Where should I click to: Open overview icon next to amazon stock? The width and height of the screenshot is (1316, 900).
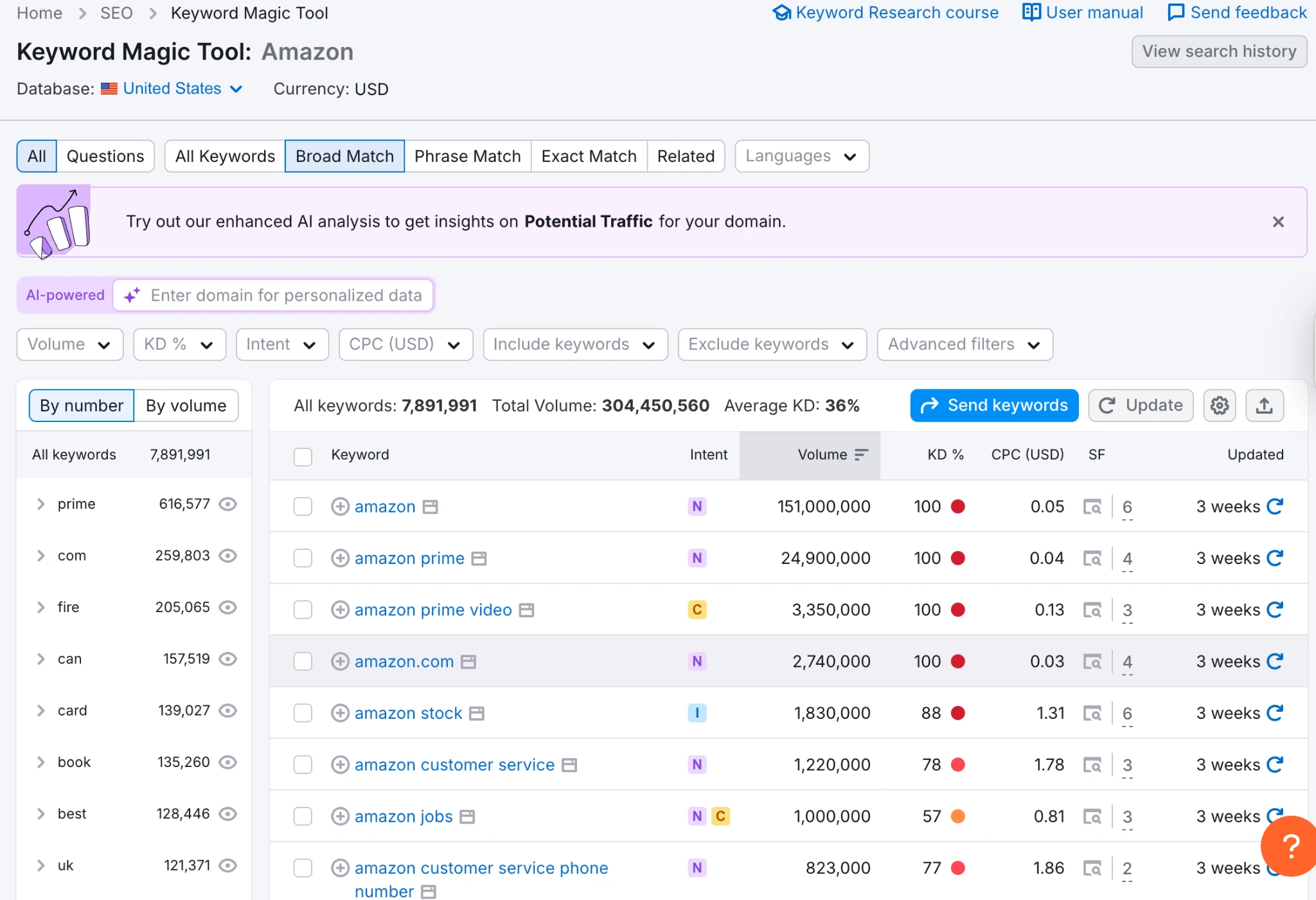coord(477,714)
